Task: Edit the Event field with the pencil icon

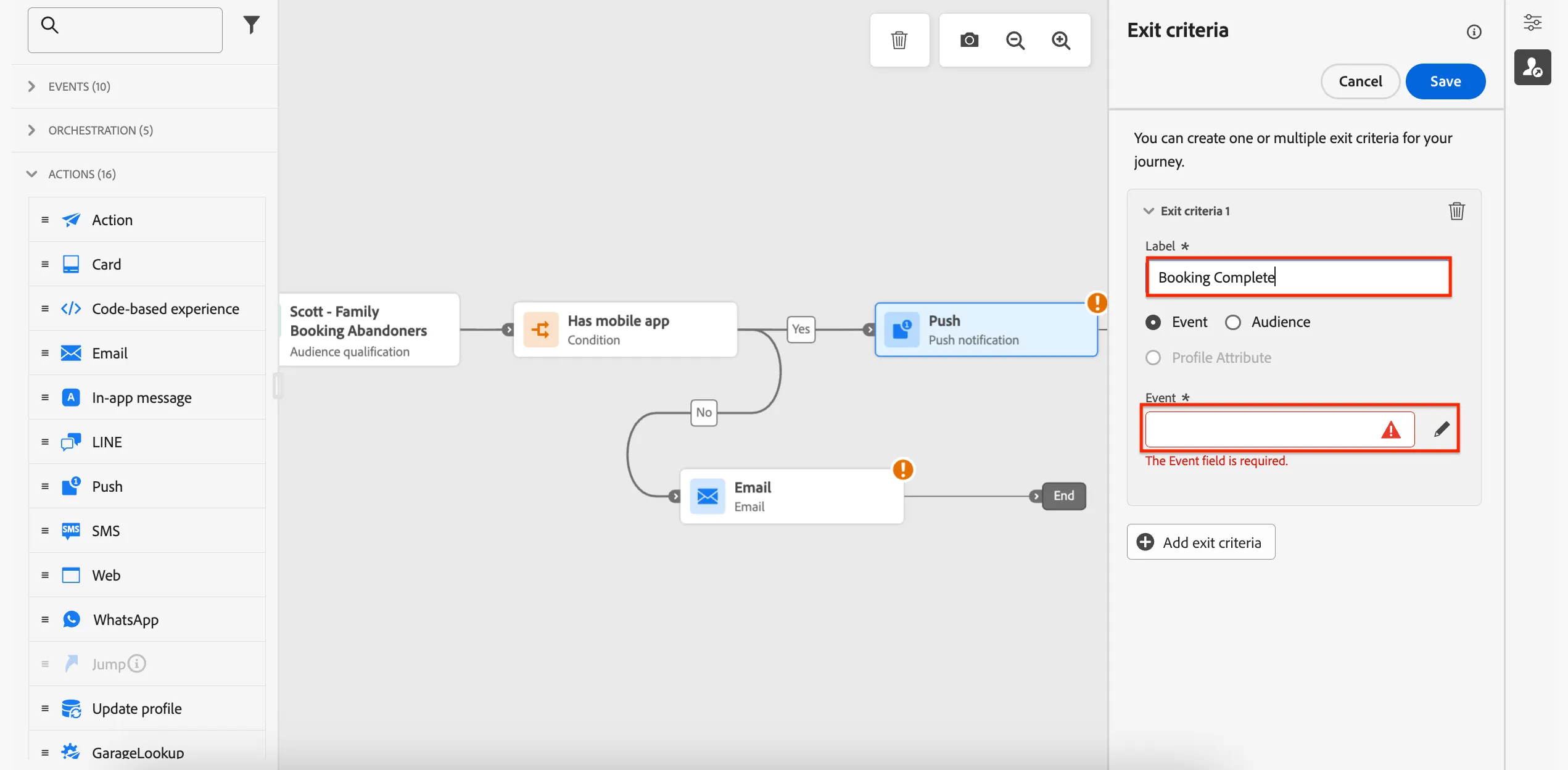Action: click(x=1442, y=429)
